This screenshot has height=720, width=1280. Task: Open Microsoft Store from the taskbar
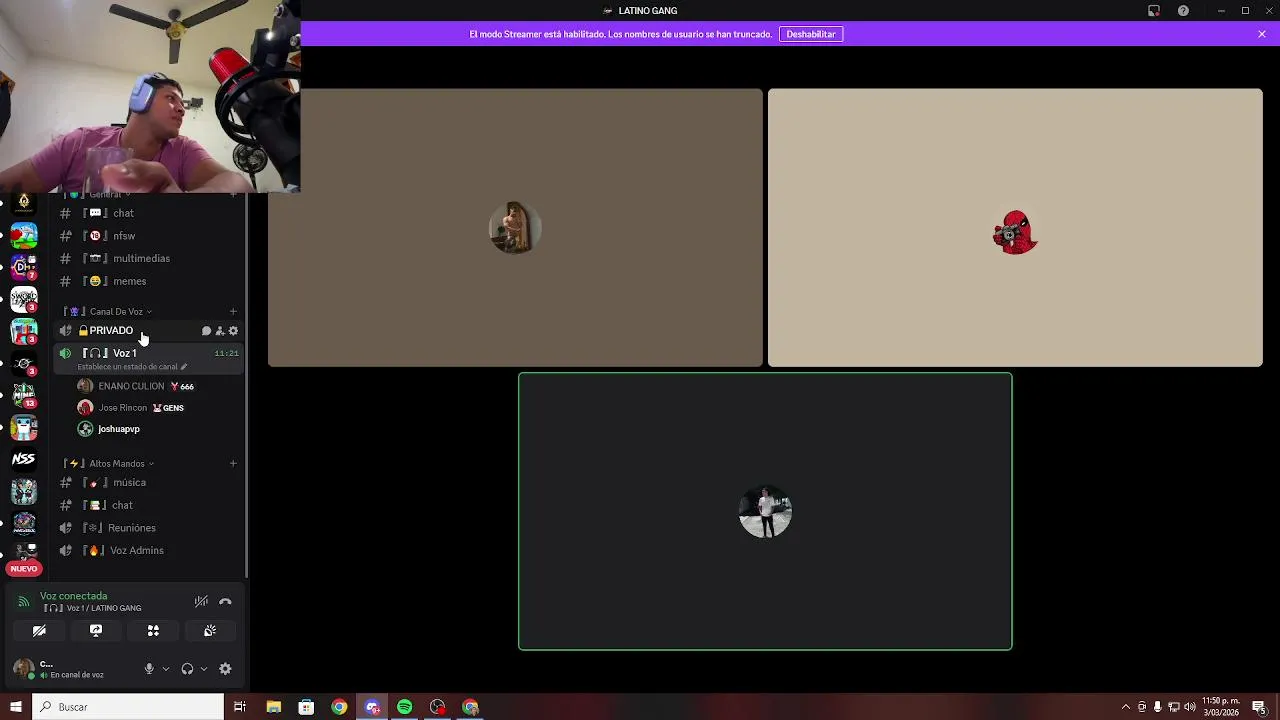[306, 707]
